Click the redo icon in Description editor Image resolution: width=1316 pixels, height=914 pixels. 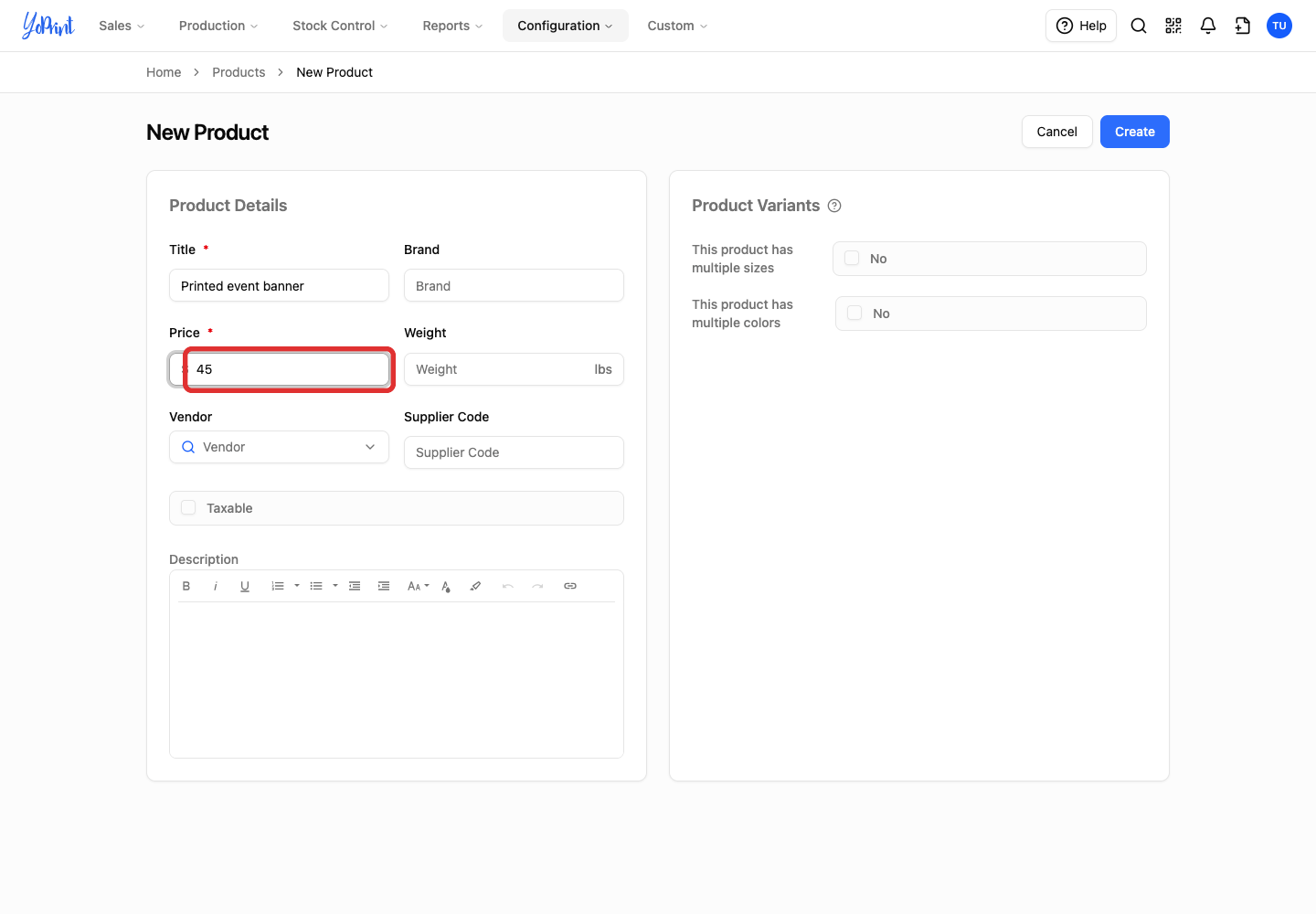(537, 586)
